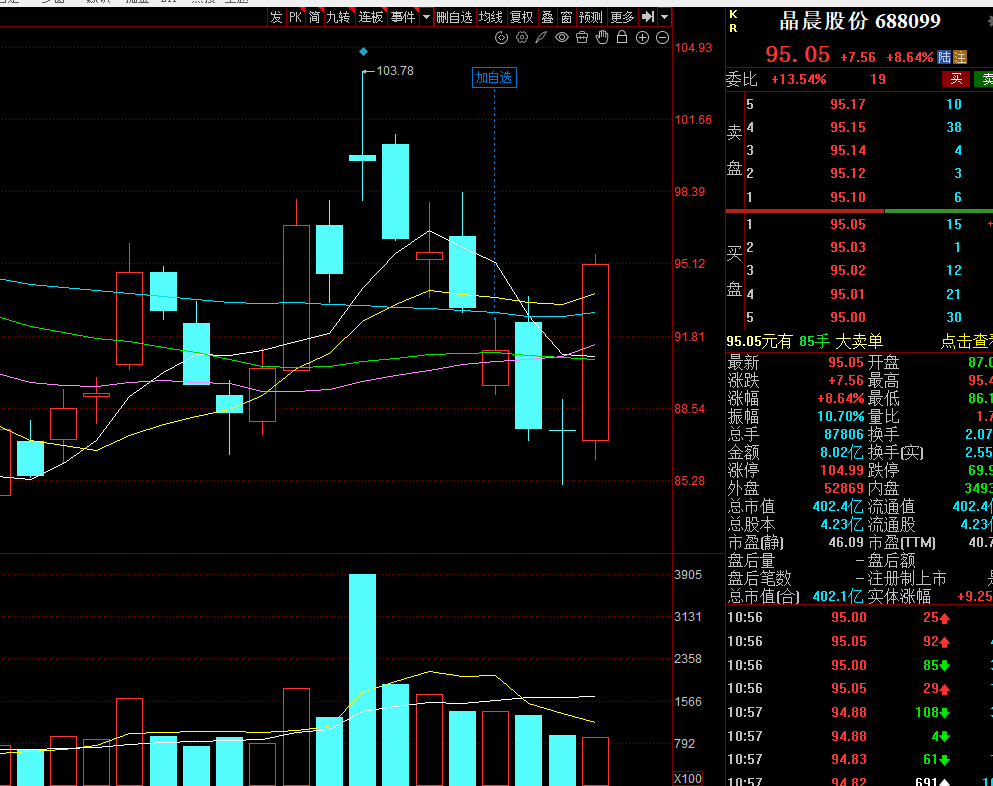Image resolution: width=993 pixels, height=786 pixels.
Task: Click the jump-to-end arrow icon in toolbar
Action: (x=648, y=17)
